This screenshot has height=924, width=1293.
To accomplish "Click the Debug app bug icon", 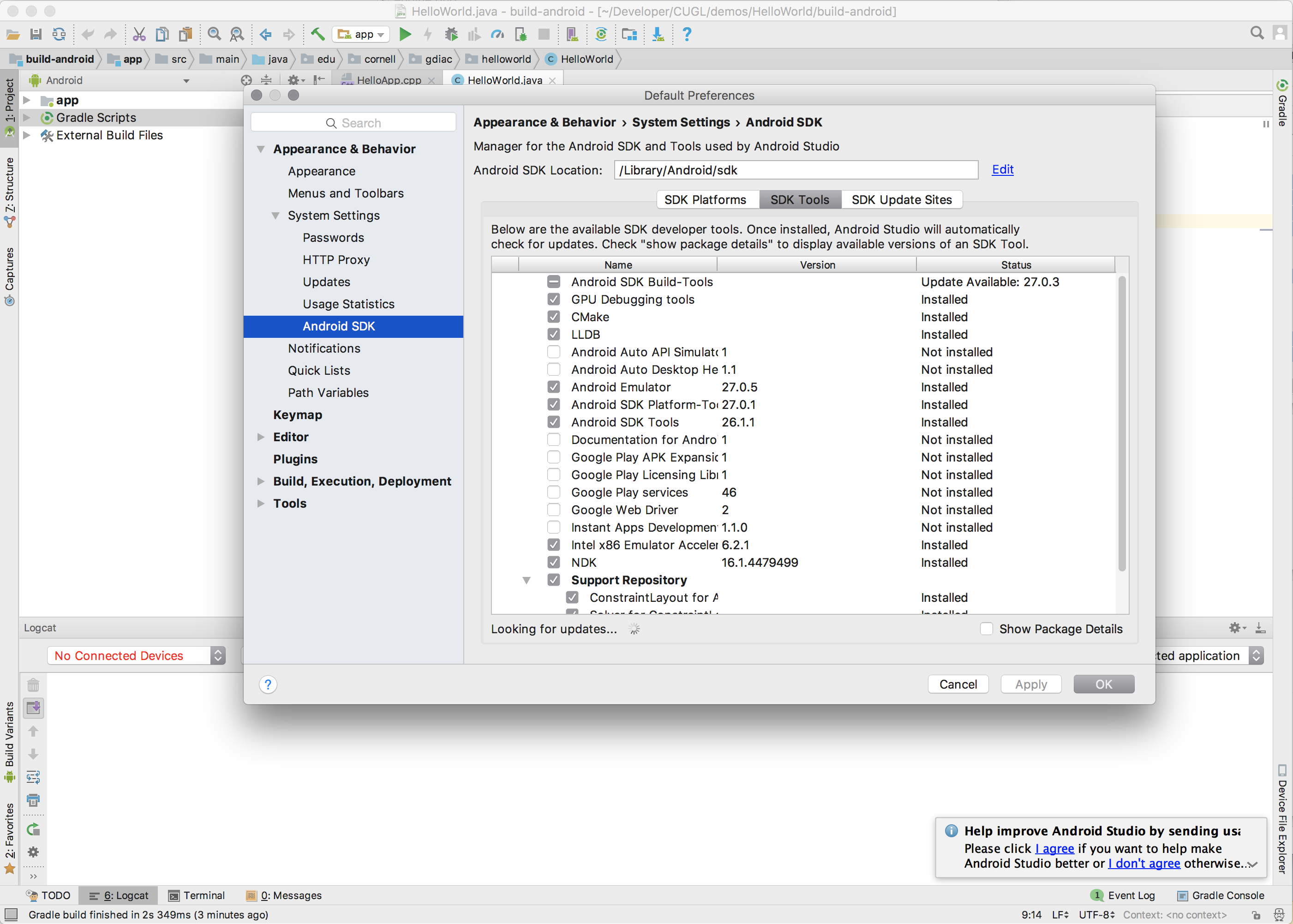I will (x=451, y=35).
